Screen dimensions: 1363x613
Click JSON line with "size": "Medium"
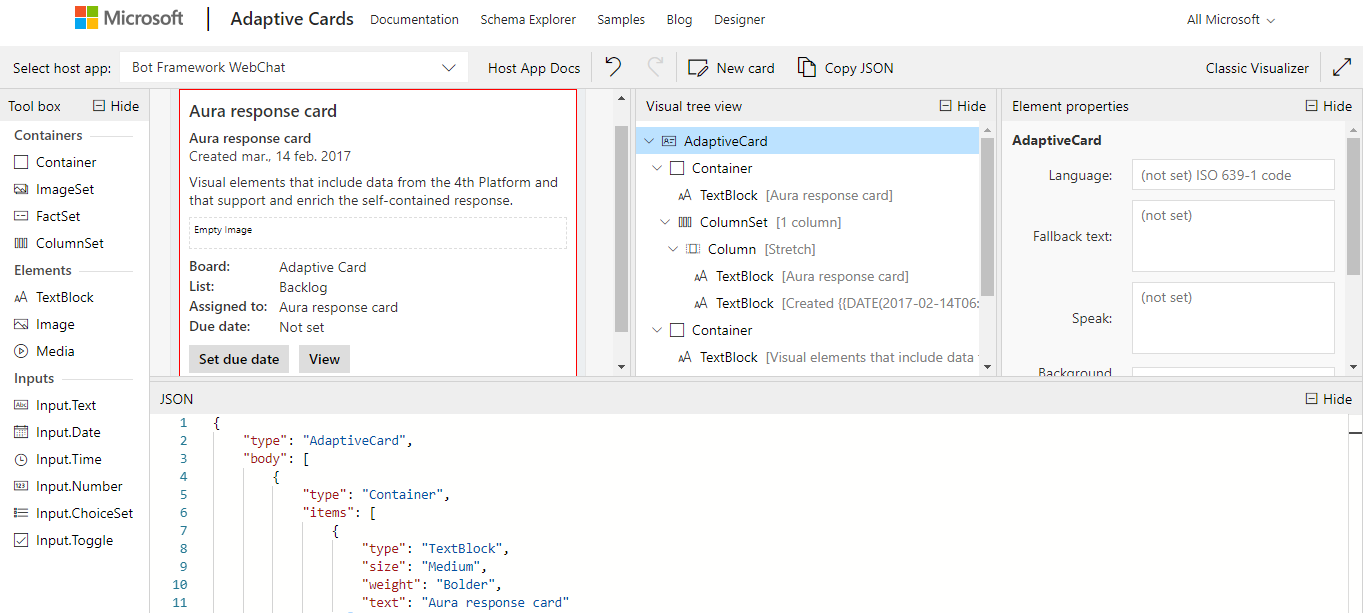tap(424, 566)
